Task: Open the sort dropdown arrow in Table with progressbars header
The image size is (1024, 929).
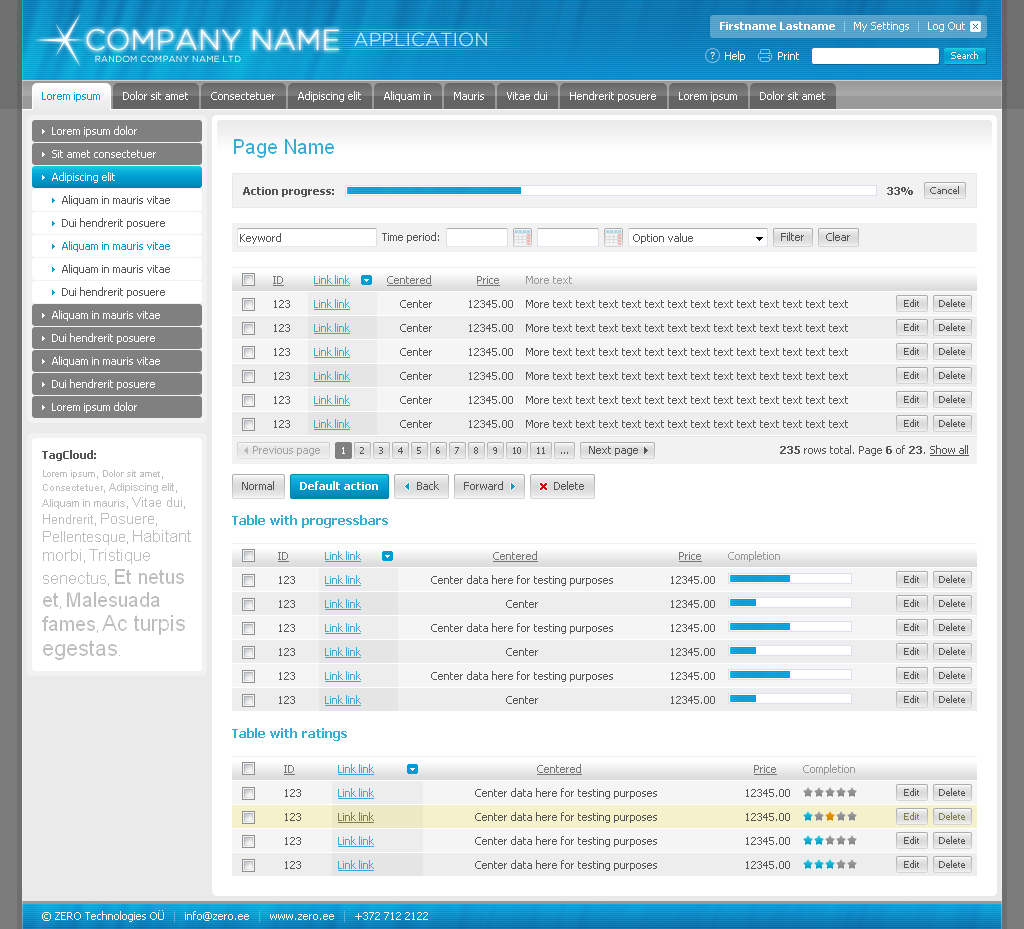Action: (387, 556)
